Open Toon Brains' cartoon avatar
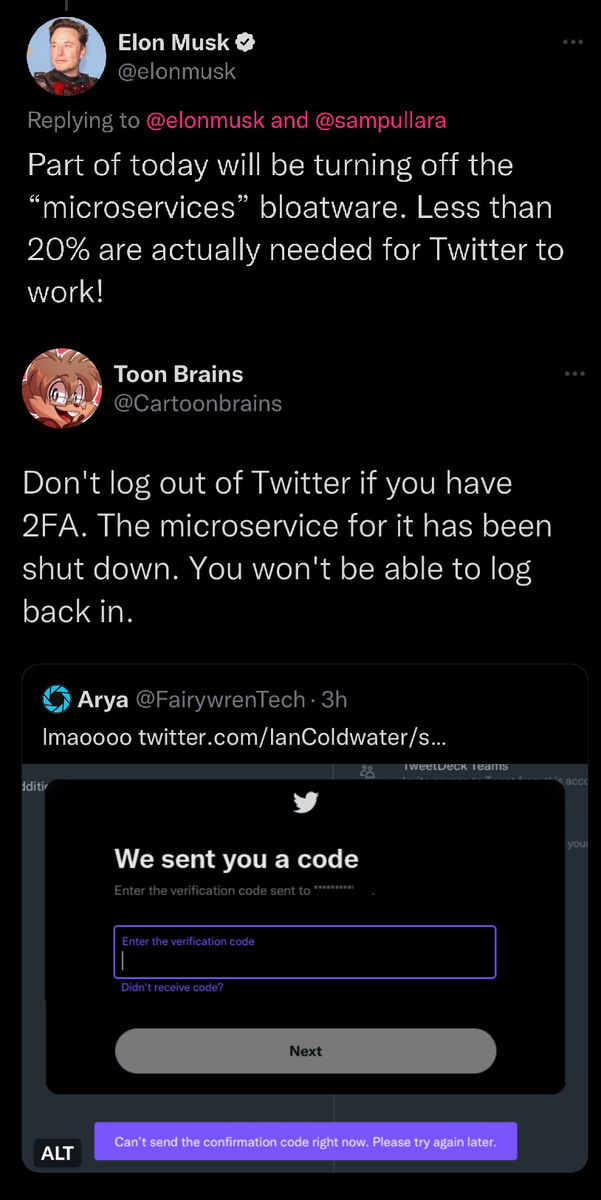The width and height of the screenshot is (601, 1200). [x=61, y=389]
